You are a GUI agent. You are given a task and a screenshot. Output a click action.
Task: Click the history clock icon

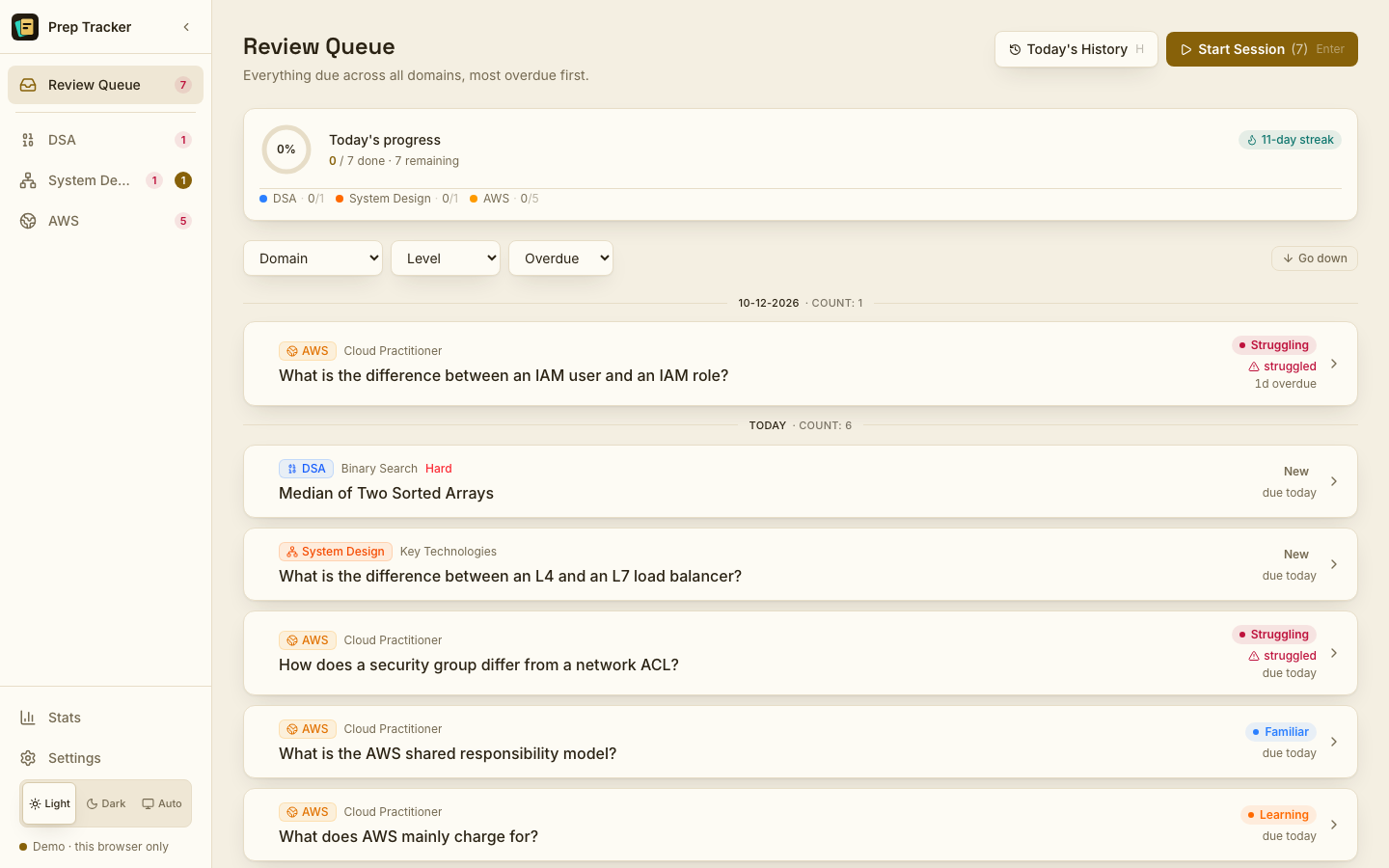(1015, 49)
